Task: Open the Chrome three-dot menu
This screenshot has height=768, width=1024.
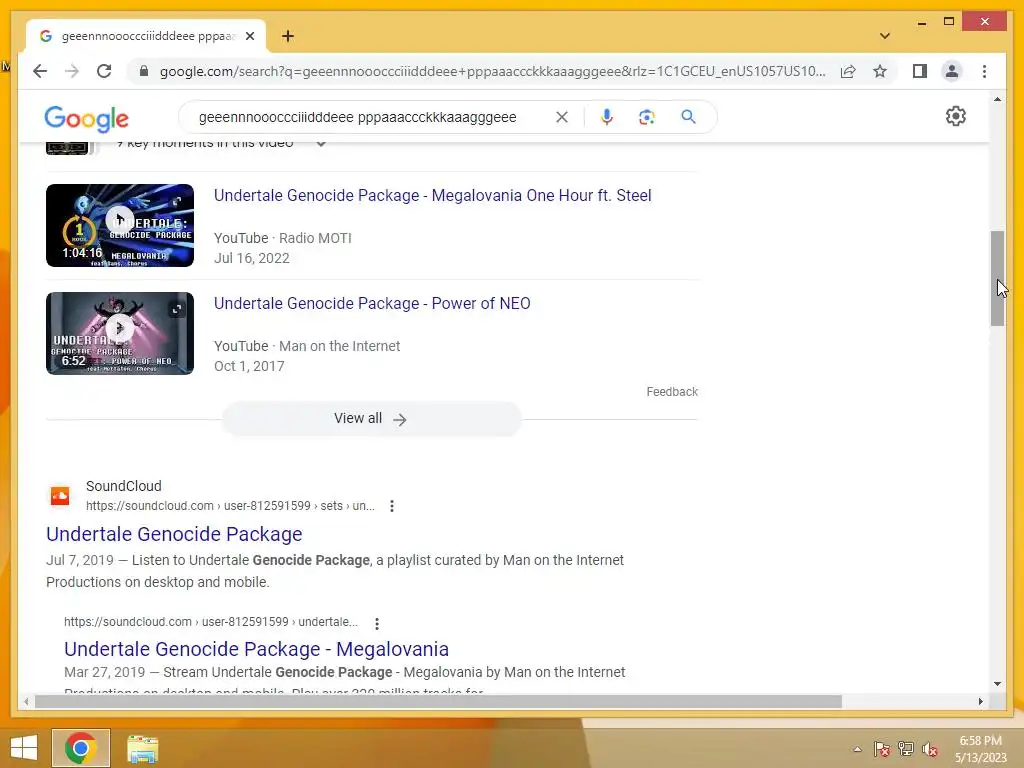Action: coord(984,71)
